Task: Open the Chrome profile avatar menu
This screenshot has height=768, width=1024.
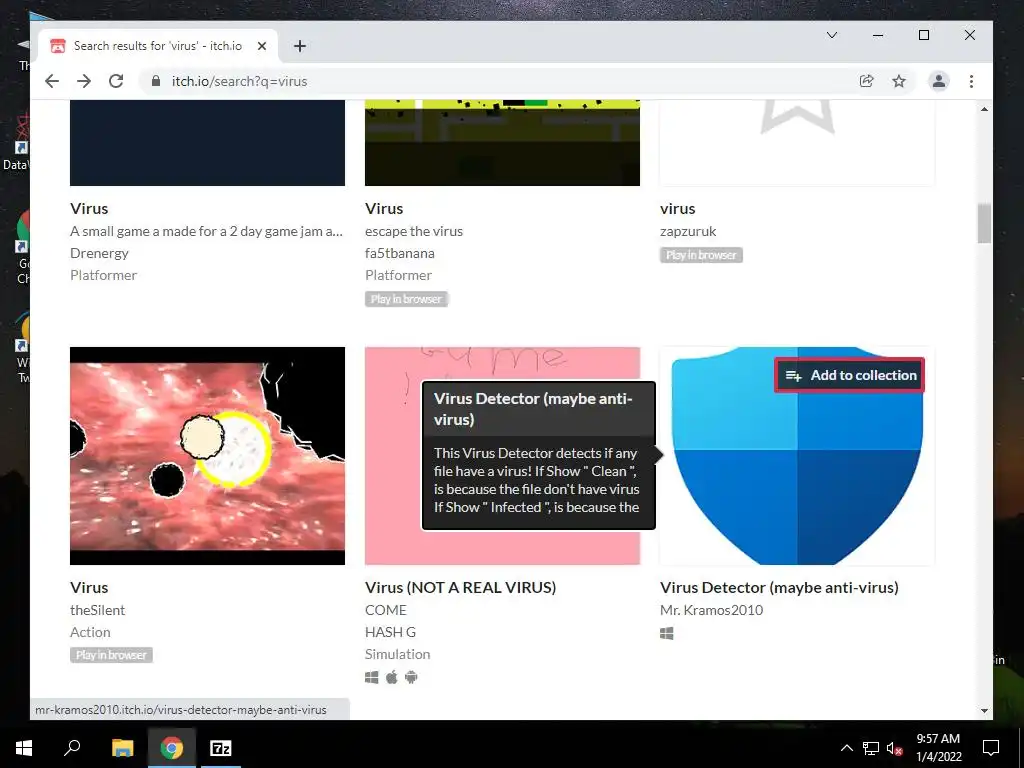Action: pos(938,81)
